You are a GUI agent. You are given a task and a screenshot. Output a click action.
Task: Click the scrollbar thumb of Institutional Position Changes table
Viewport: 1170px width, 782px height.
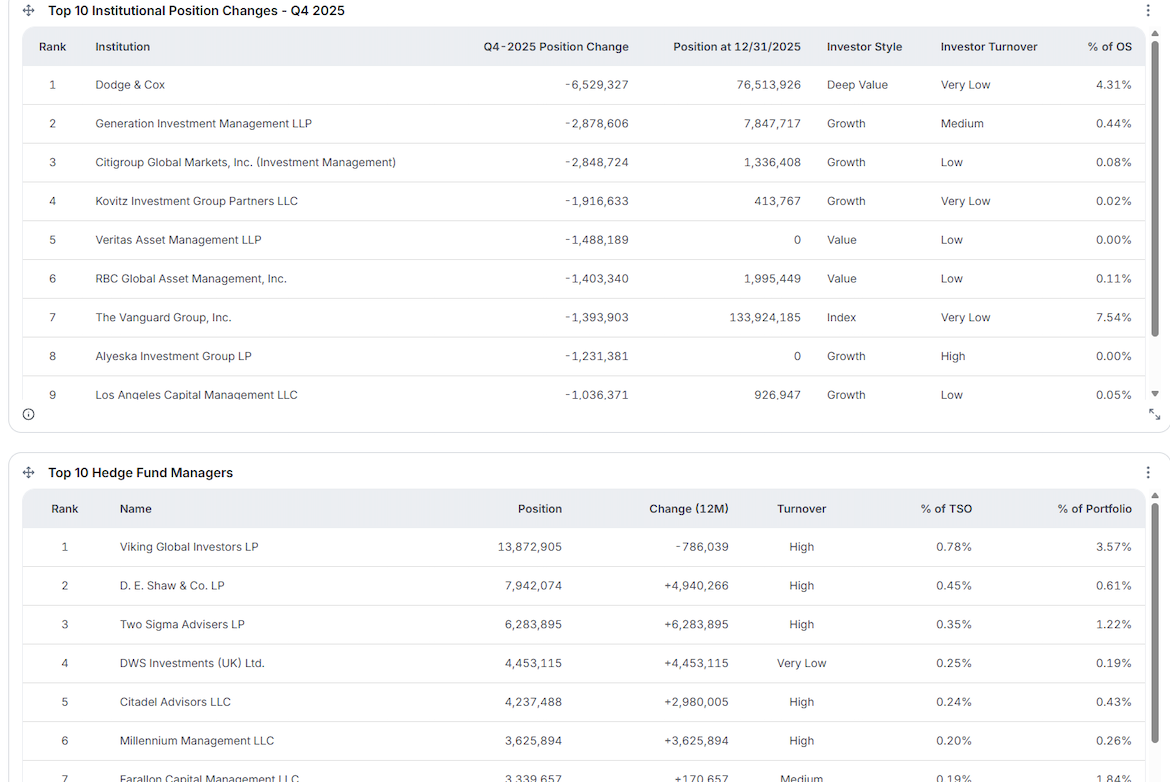[x=1155, y=189]
